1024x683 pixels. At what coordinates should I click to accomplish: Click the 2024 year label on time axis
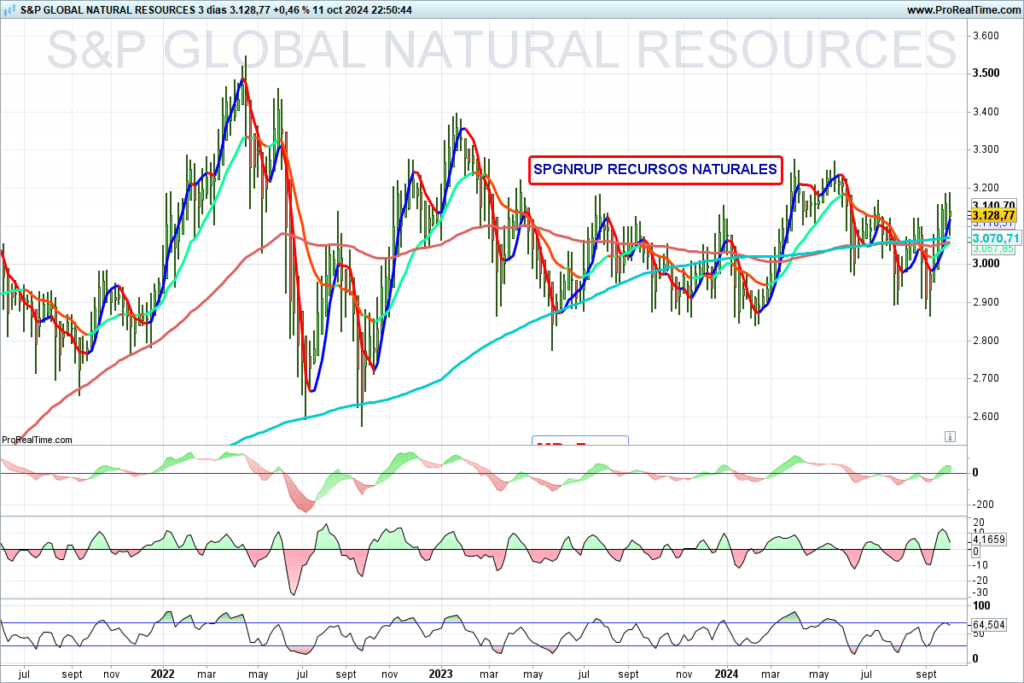click(727, 674)
